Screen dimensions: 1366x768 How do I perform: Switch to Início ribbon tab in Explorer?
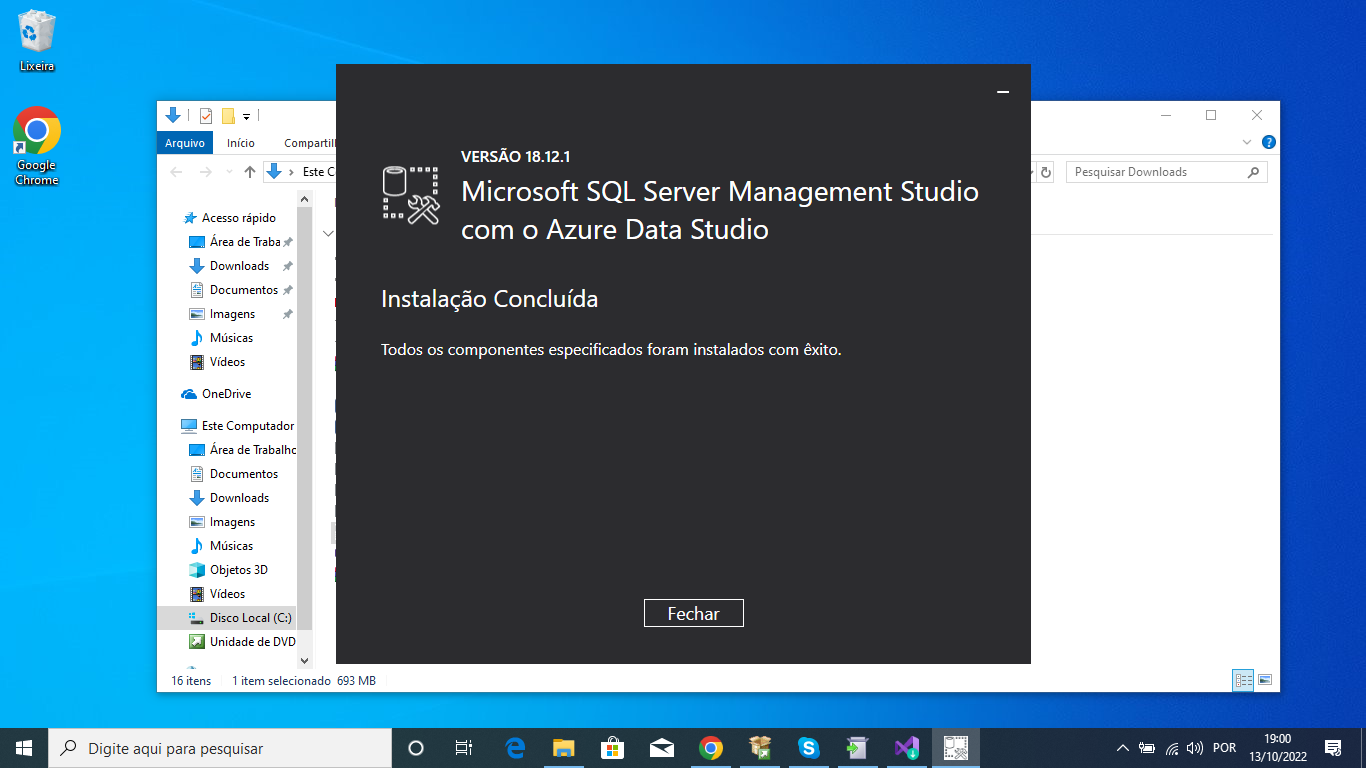tap(241, 143)
